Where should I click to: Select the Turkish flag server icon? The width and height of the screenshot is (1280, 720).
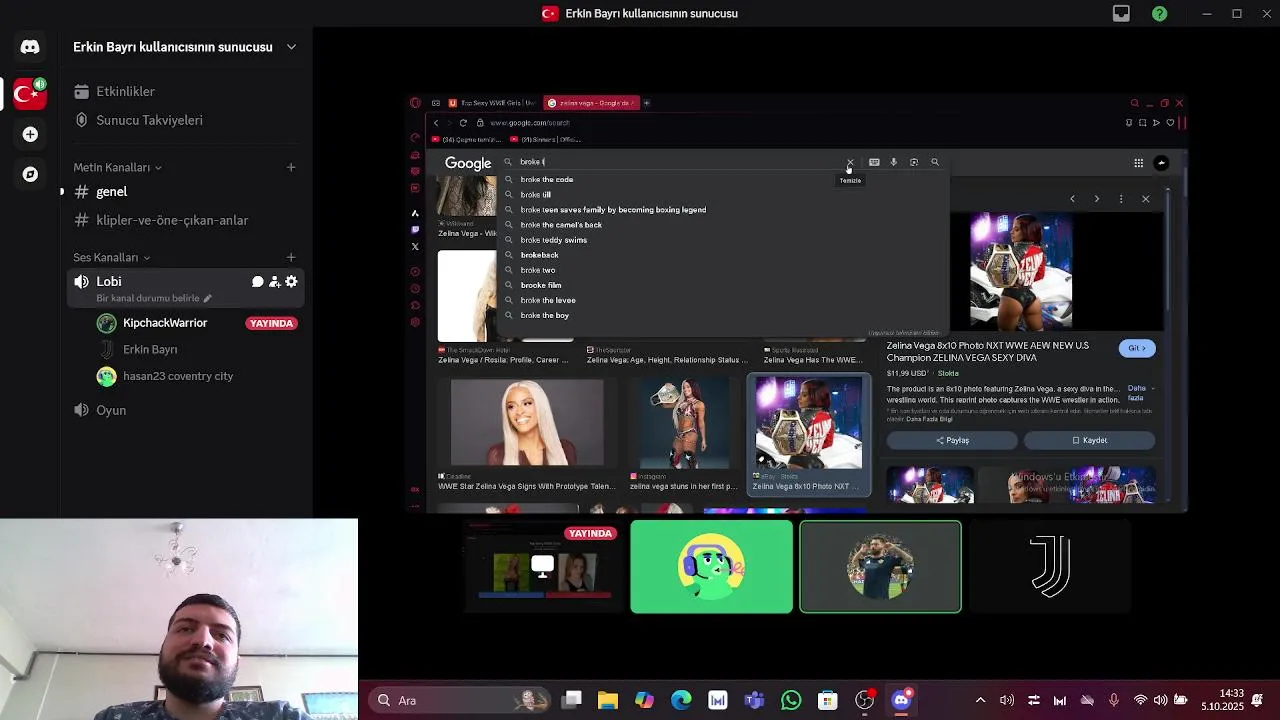(30, 94)
